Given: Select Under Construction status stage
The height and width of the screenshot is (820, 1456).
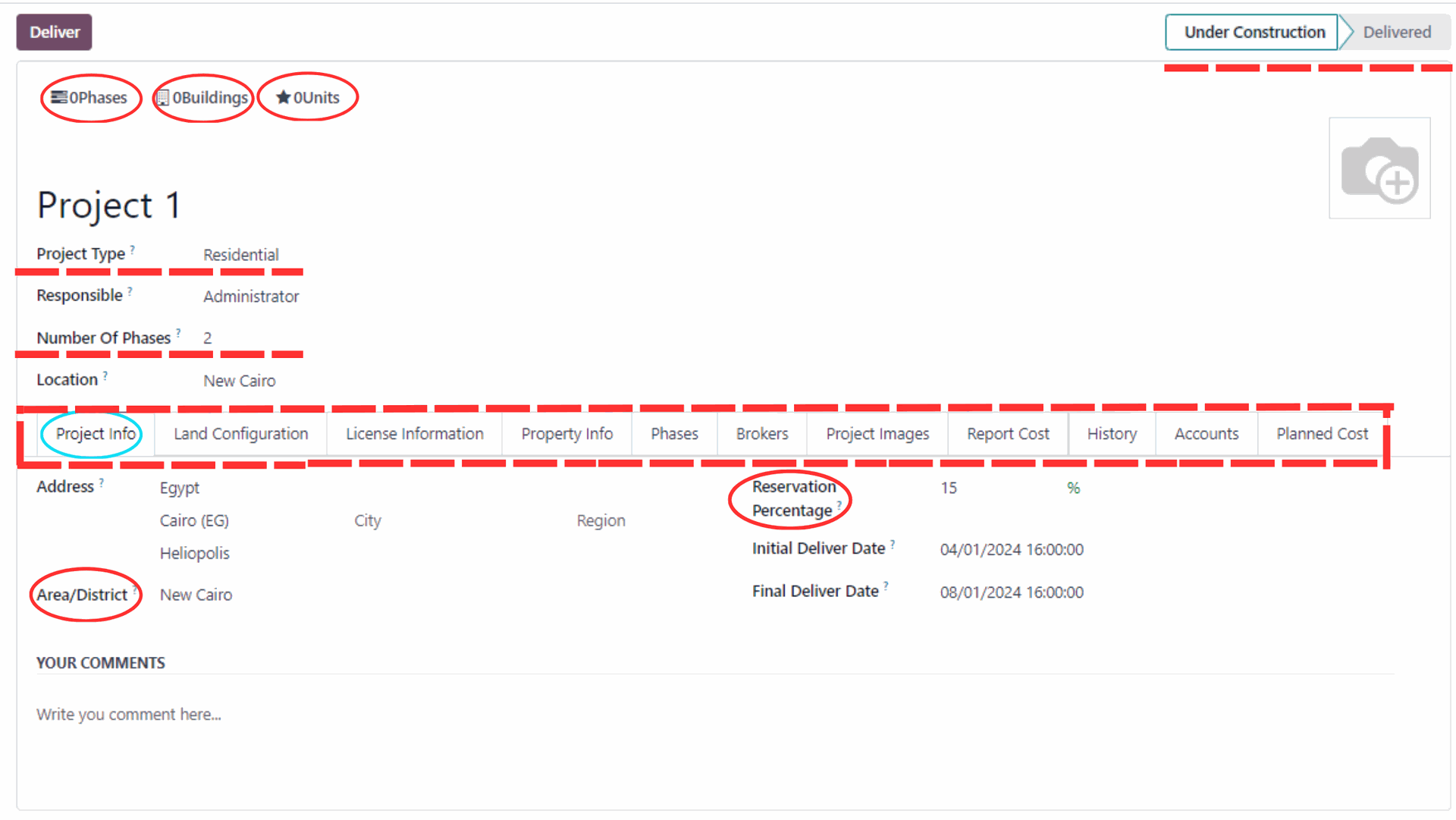Looking at the screenshot, I should tap(1254, 32).
